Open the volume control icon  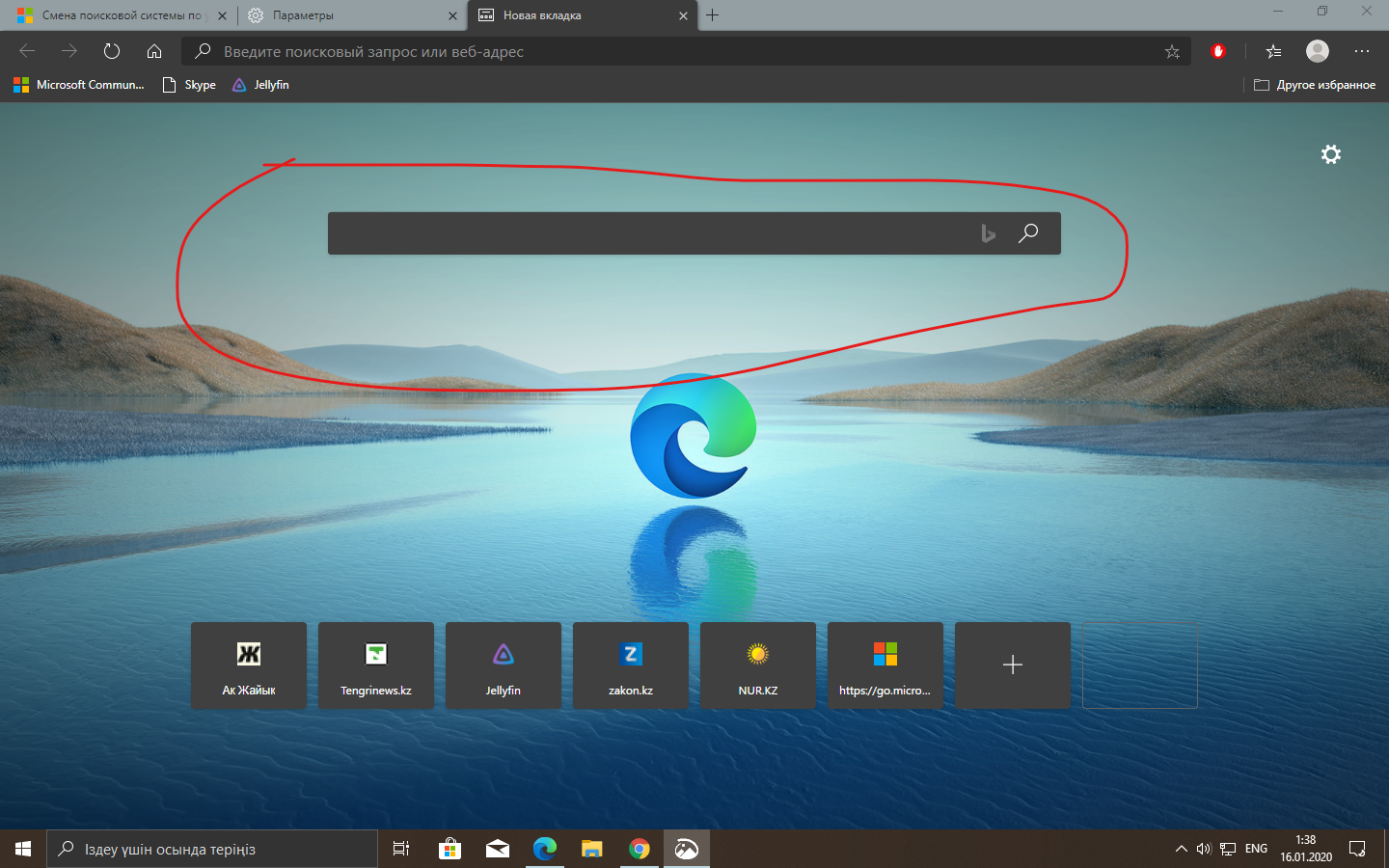(1204, 849)
